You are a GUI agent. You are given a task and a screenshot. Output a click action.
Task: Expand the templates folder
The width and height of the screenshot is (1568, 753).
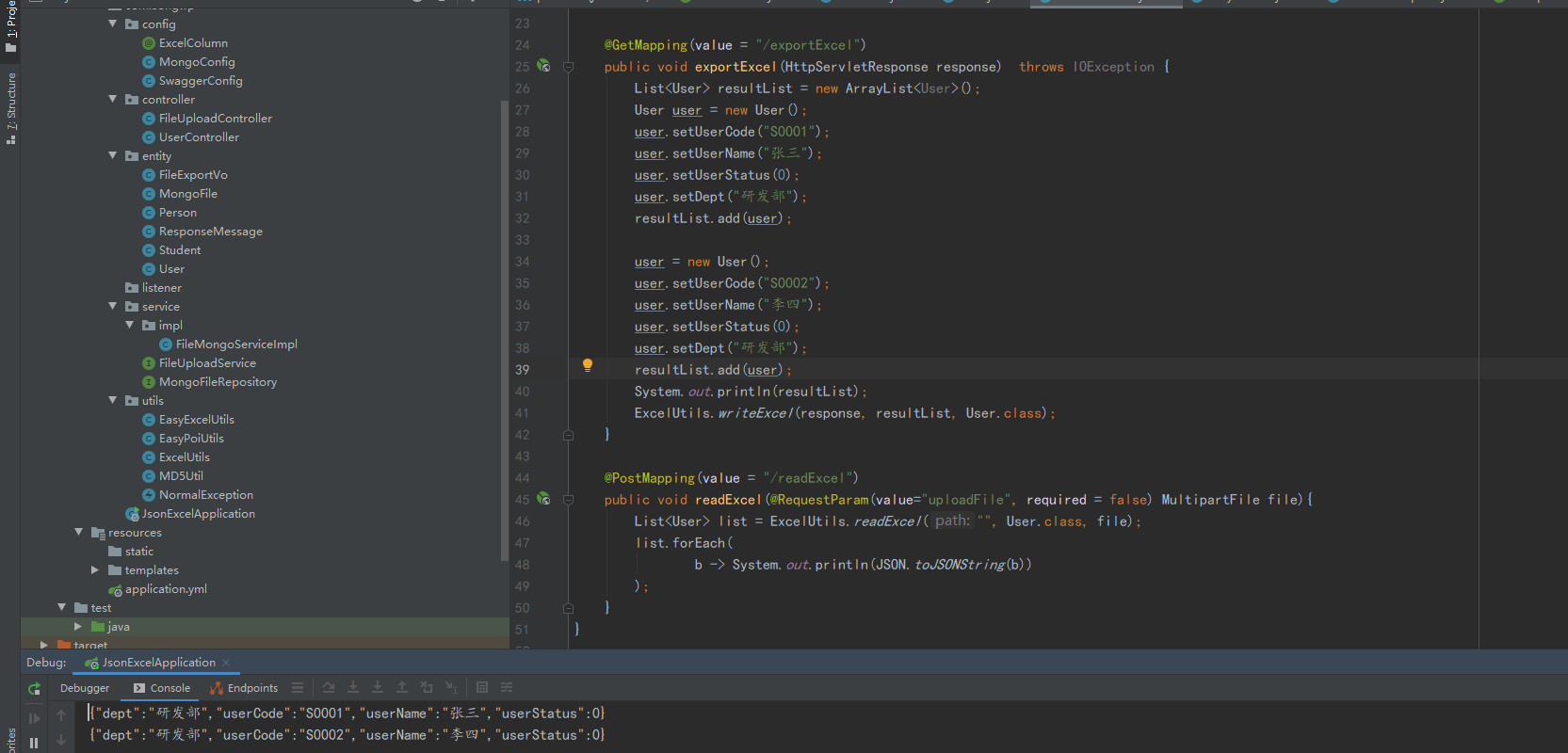[95, 569]
